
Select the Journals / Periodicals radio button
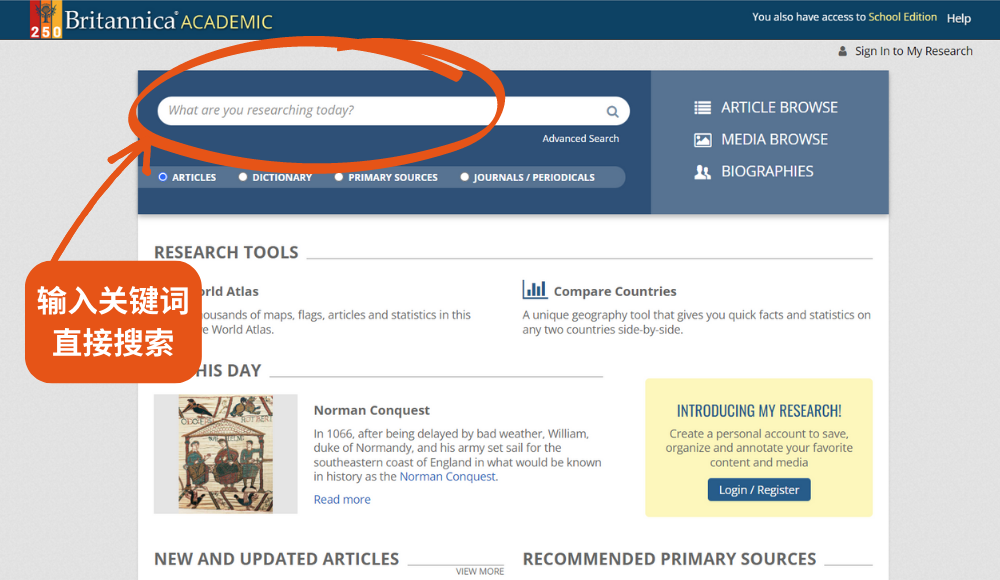pyautogui.click(x=464, y=177)
